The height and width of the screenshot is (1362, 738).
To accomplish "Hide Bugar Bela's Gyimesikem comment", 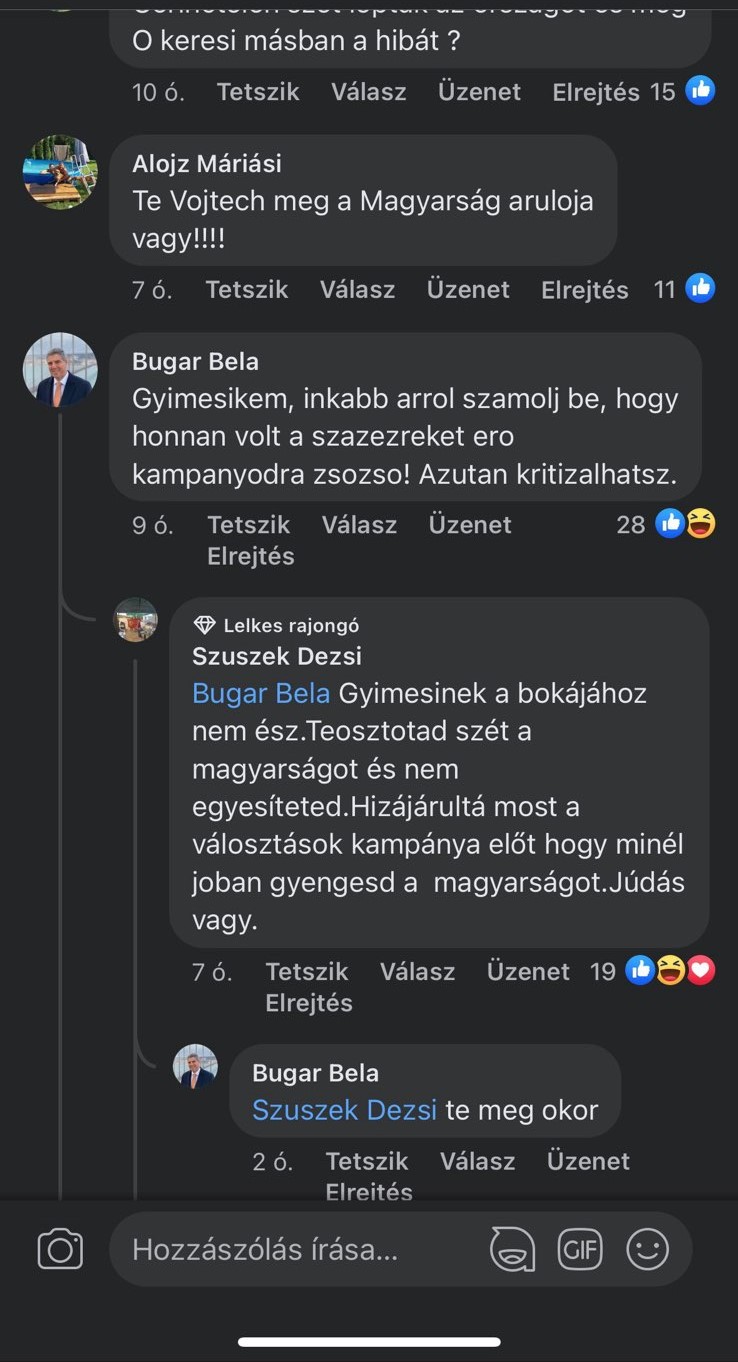I will (251, 556).
